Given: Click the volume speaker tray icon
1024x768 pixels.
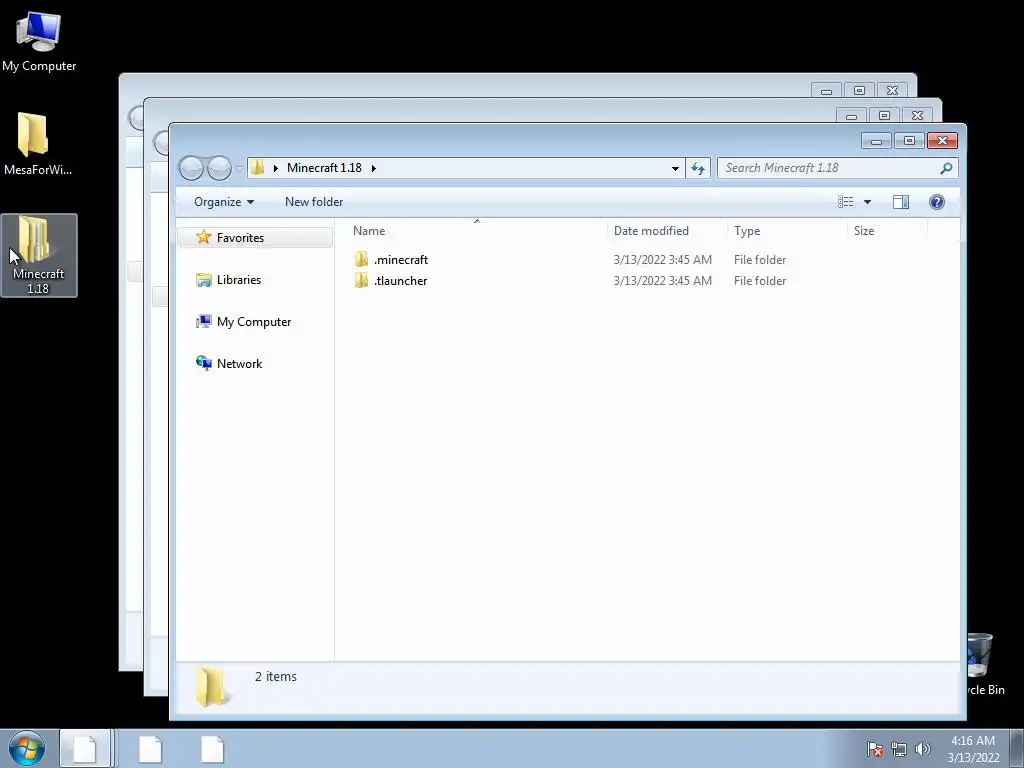Looking at the screenshot, I should (x=923, y=749).
